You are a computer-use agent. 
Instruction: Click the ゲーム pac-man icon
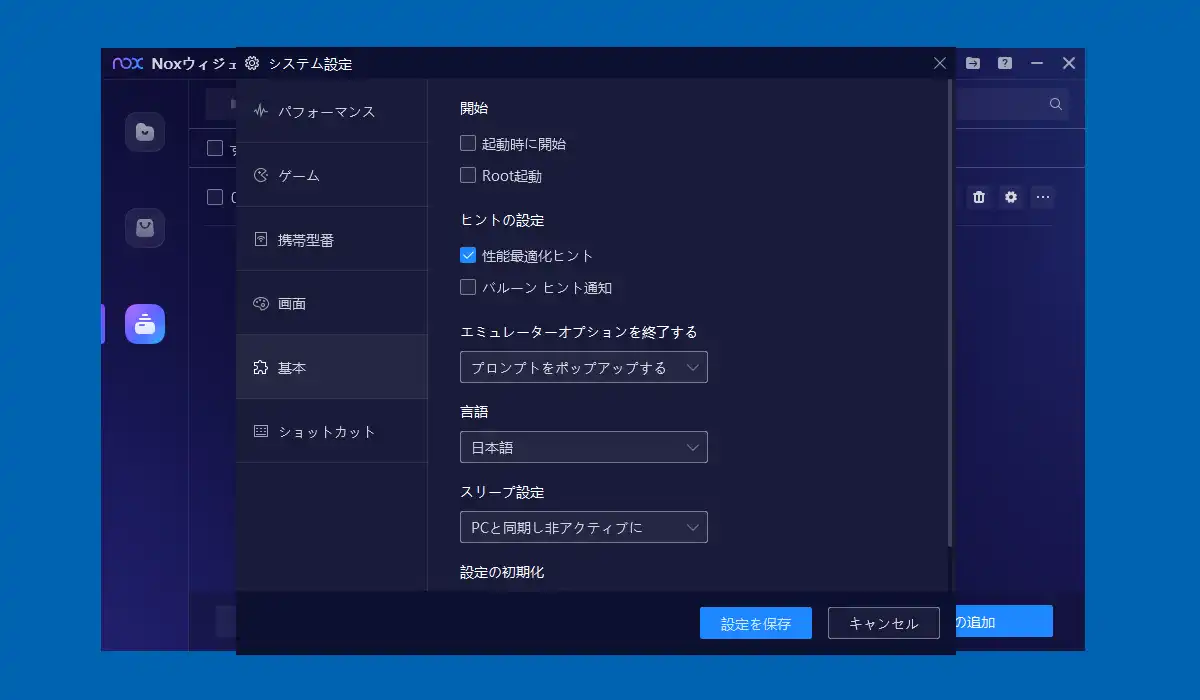coord(261,175)
